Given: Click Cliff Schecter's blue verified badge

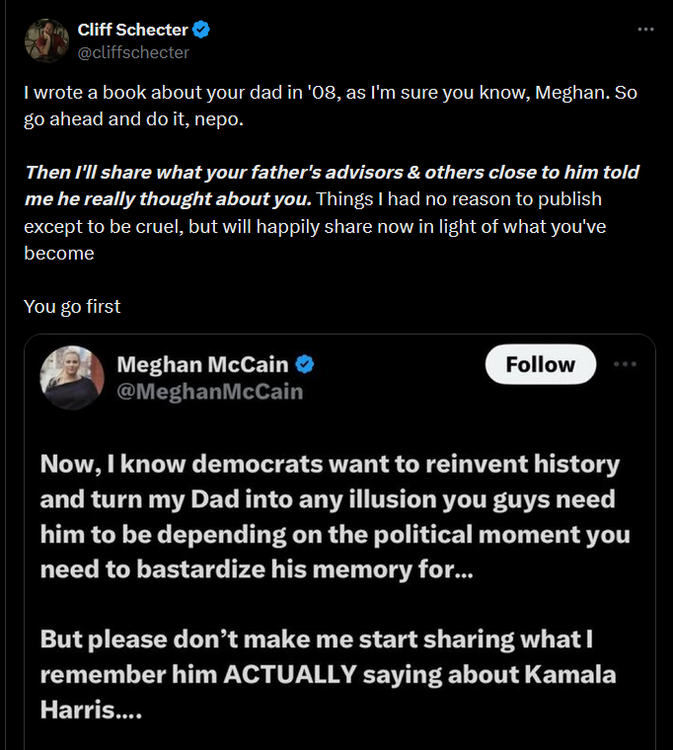Looking at the screenshot, I should coord(201,29).
